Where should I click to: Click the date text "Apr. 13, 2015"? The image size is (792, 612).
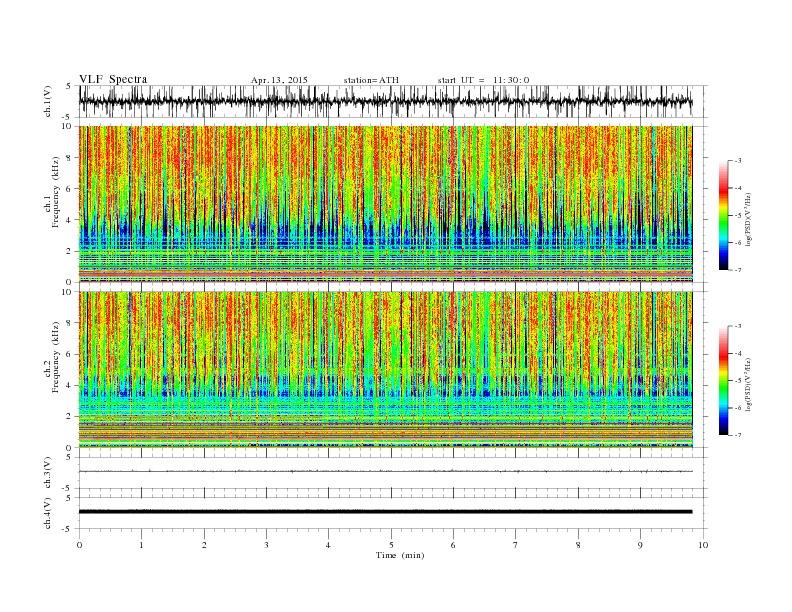click(x=279, y=80)
